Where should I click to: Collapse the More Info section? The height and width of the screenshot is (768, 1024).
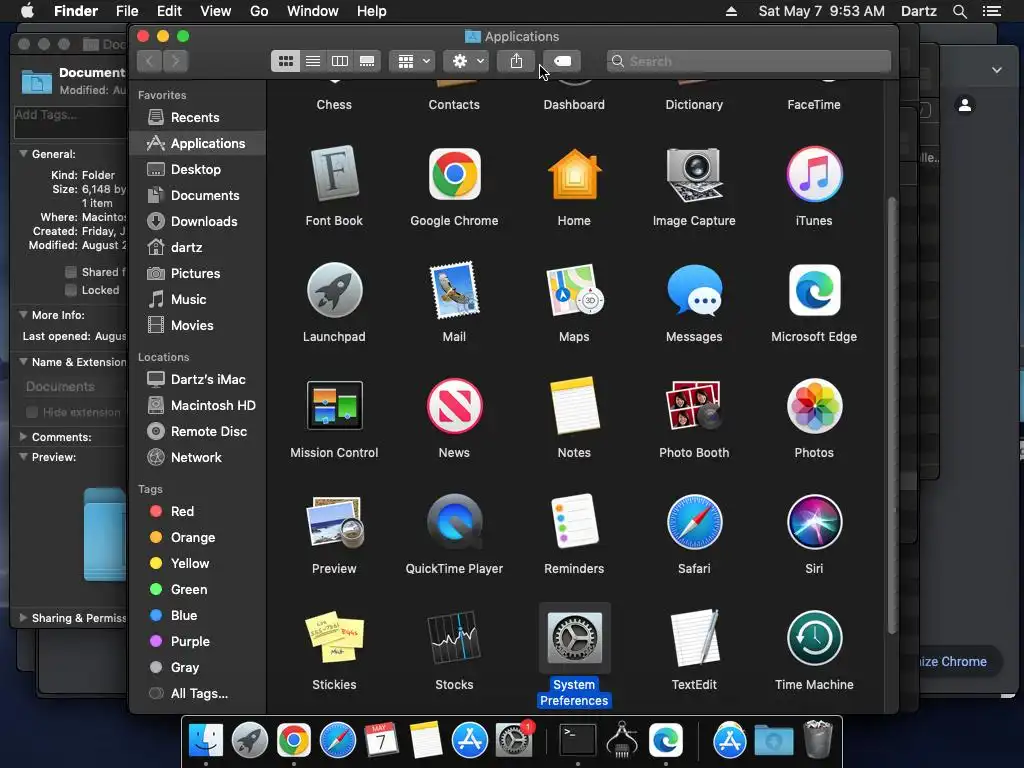pyautogui.click(x=24, y=315)
